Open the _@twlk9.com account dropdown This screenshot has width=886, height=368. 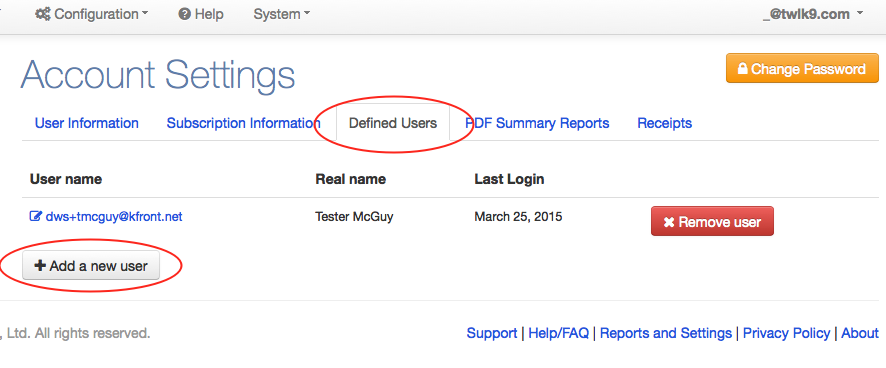(813, 14)
